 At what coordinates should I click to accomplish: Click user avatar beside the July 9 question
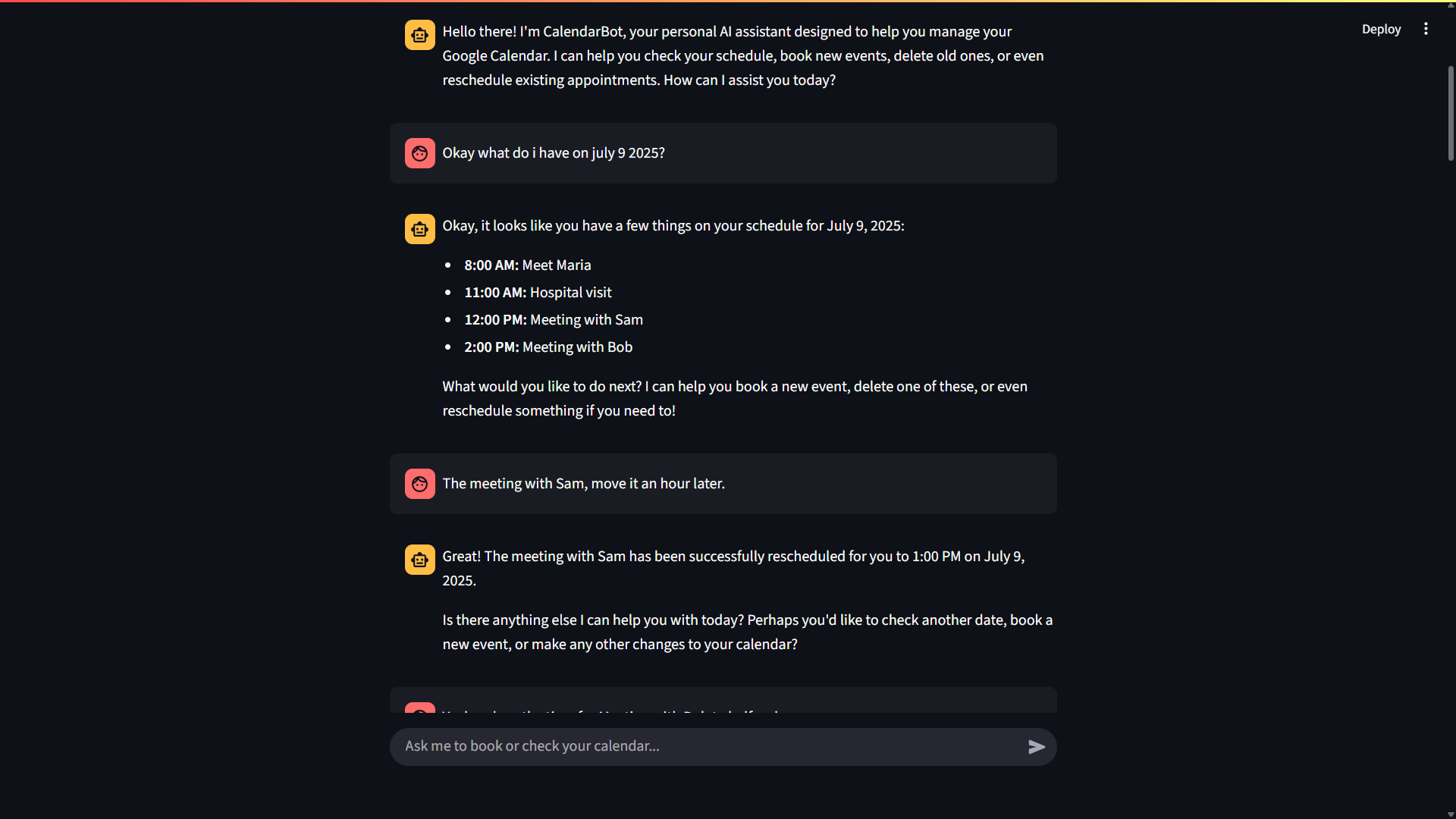[419, 153]
